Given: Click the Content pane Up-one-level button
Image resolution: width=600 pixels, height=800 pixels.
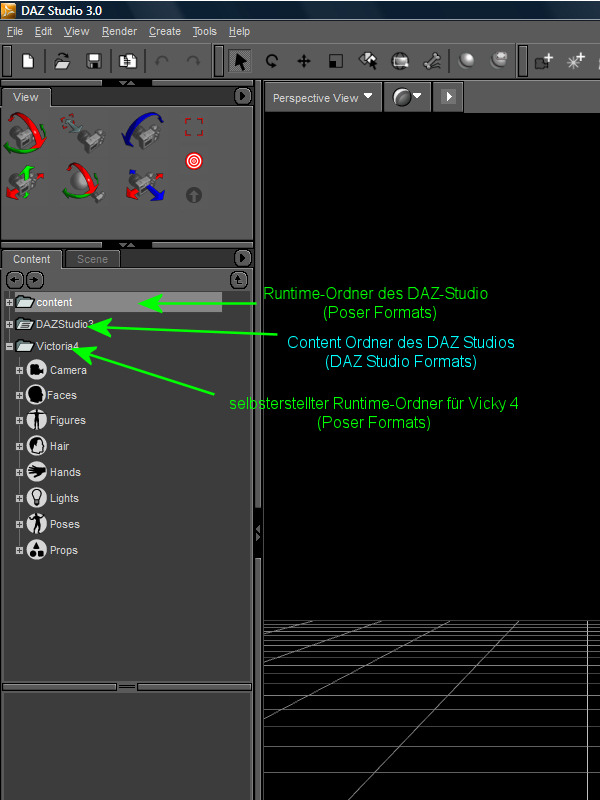Looking at the screenshot, I should click(239, 280).
